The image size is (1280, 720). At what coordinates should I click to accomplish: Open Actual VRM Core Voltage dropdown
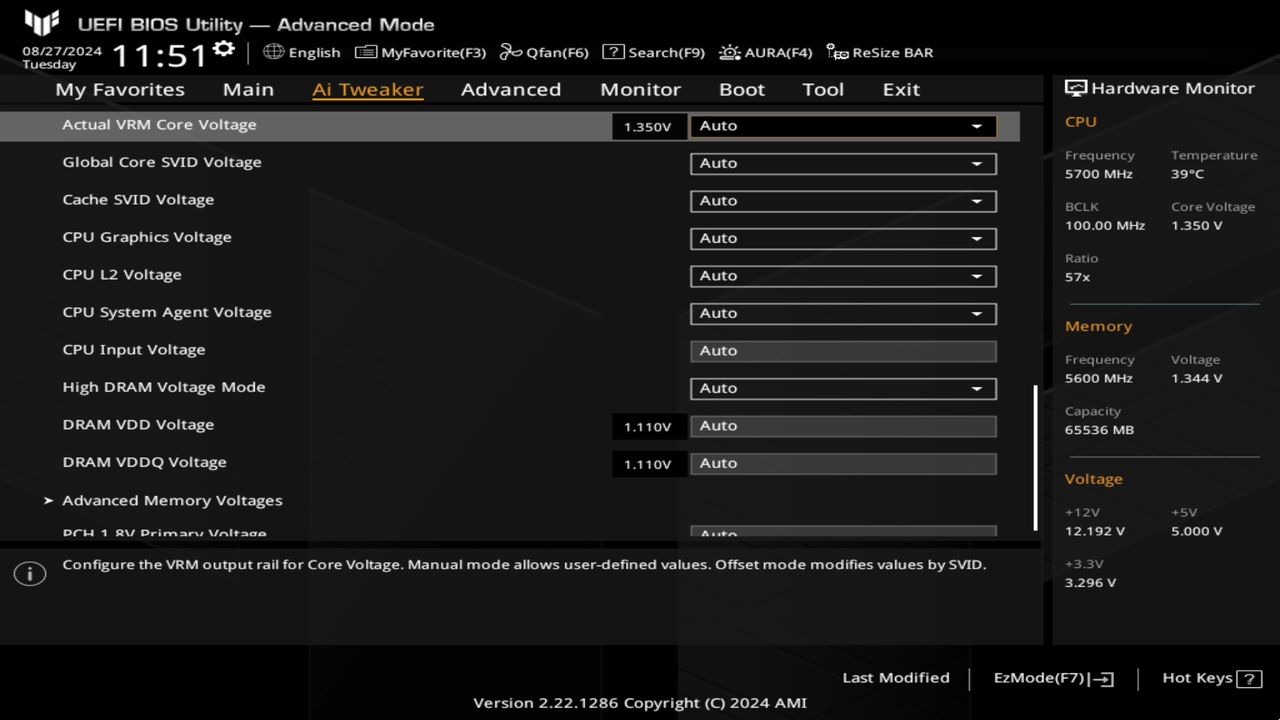843,126
